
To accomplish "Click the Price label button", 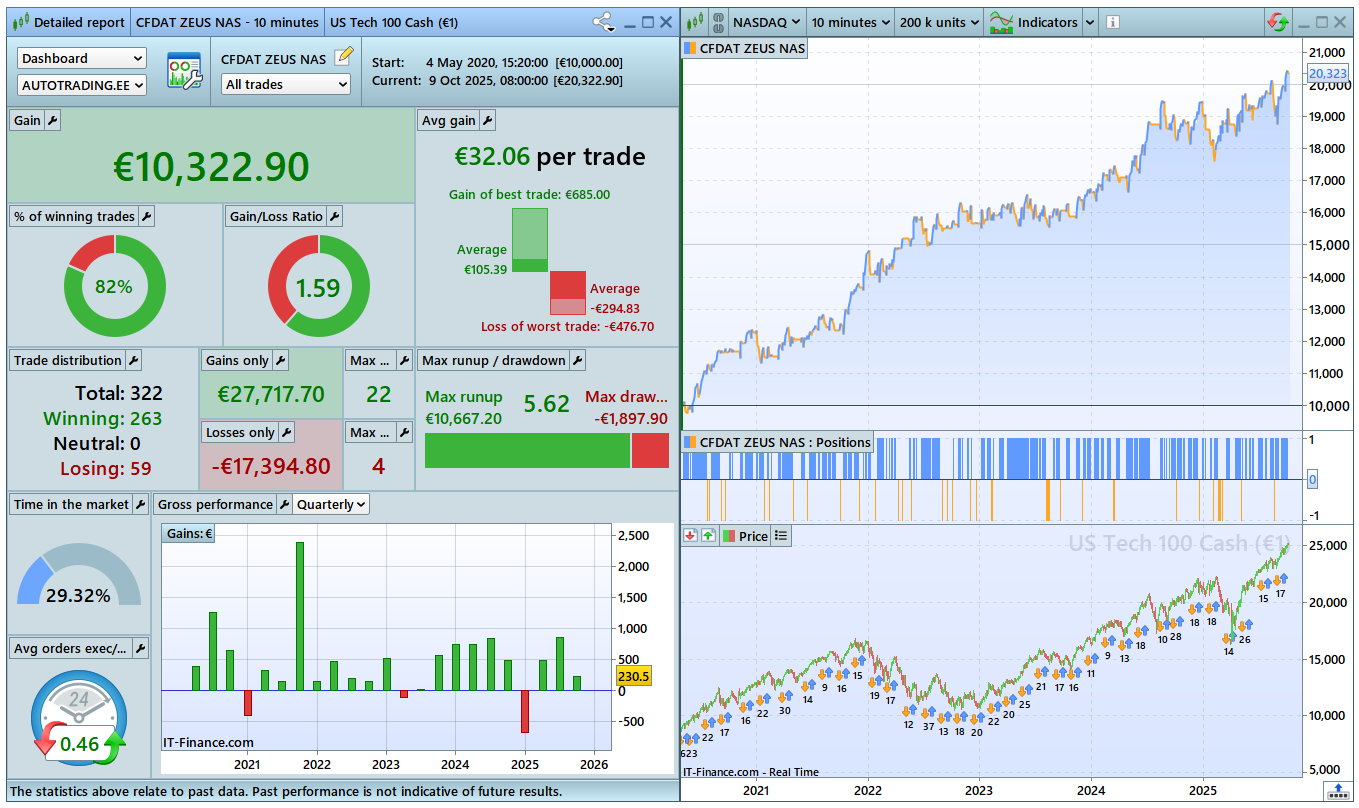I will click(x=745, y=536).
